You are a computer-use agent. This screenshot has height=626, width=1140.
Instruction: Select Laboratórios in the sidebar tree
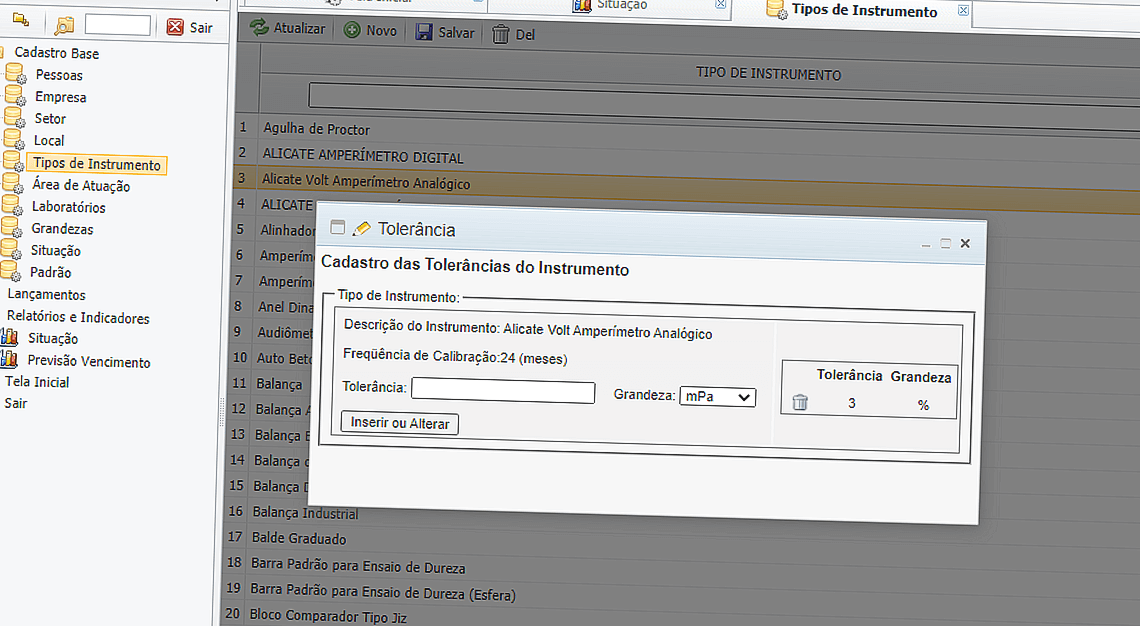coord(68,207)
